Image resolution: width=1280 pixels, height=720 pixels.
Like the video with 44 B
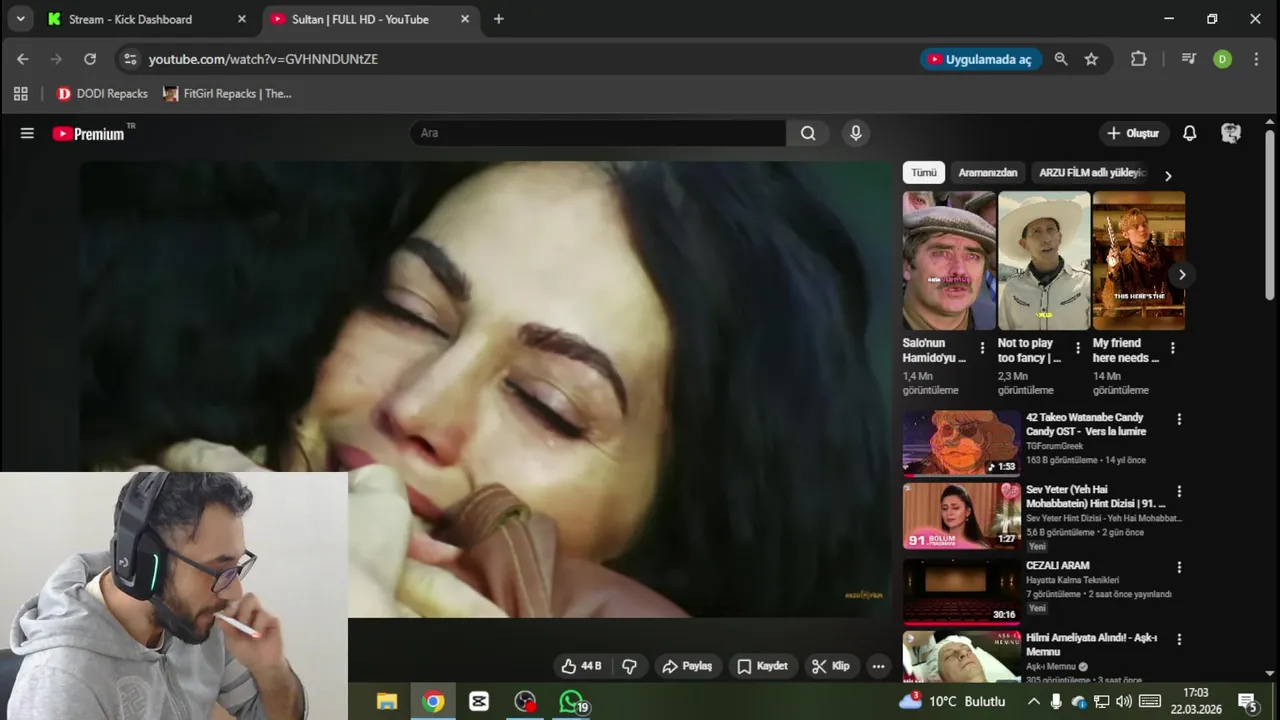[x=582, y=666]
